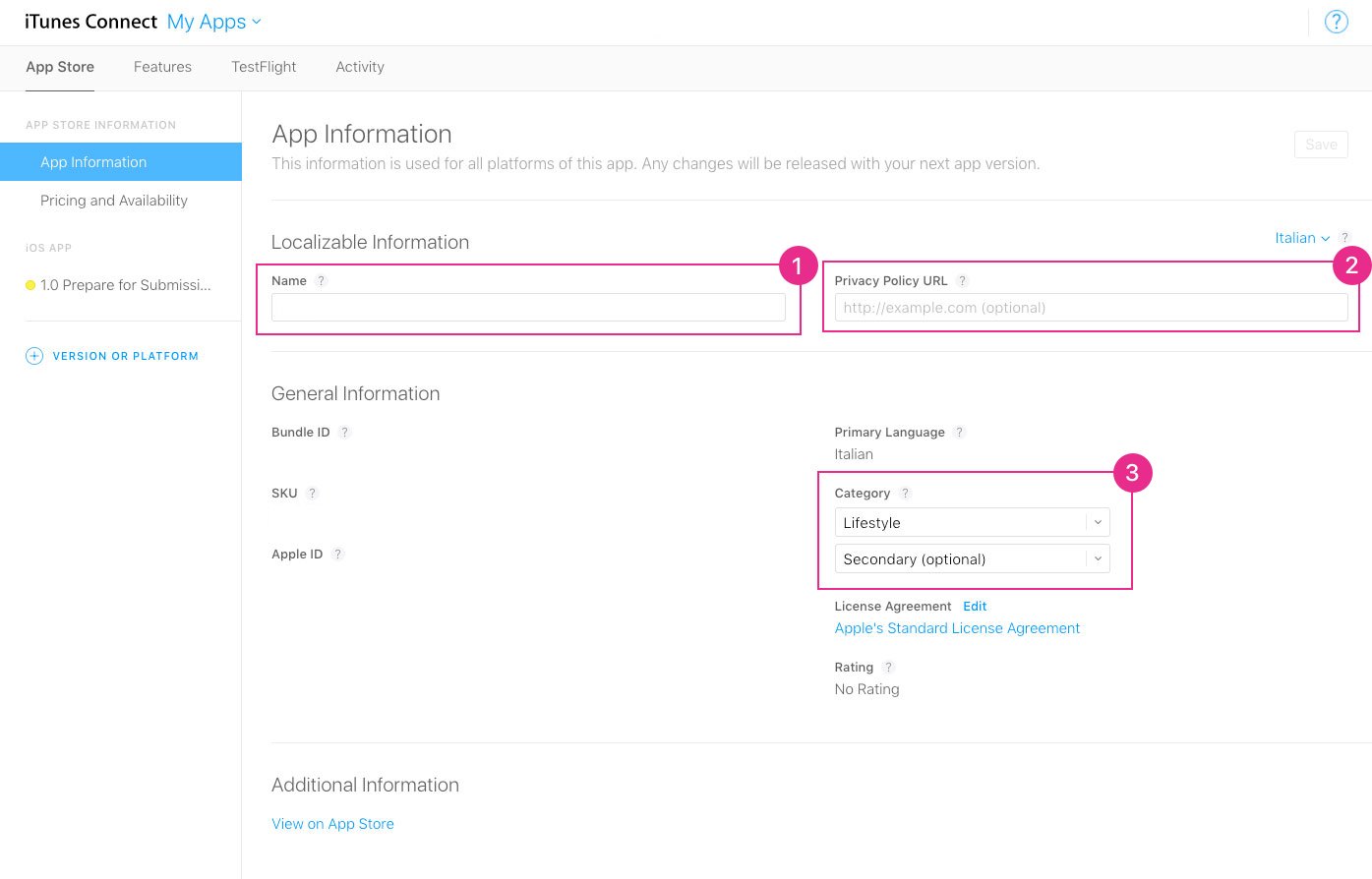Open the Italian language dropdown
1372x879 pixels.
point(1302,238)
